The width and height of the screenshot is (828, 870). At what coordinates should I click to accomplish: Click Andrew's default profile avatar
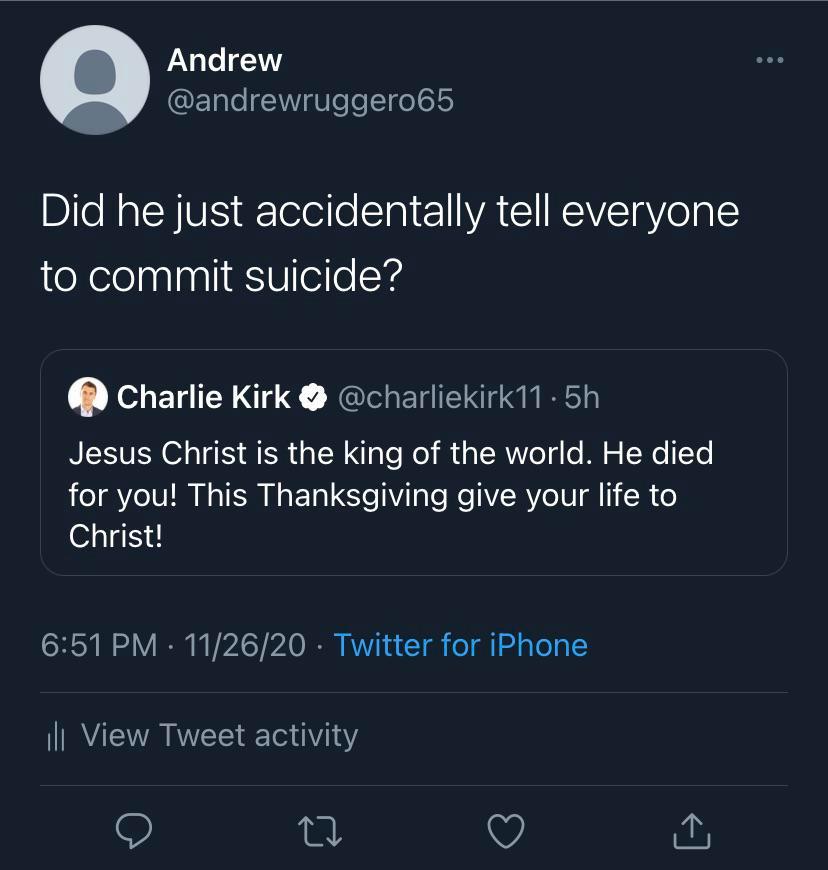tap(95, 80)
